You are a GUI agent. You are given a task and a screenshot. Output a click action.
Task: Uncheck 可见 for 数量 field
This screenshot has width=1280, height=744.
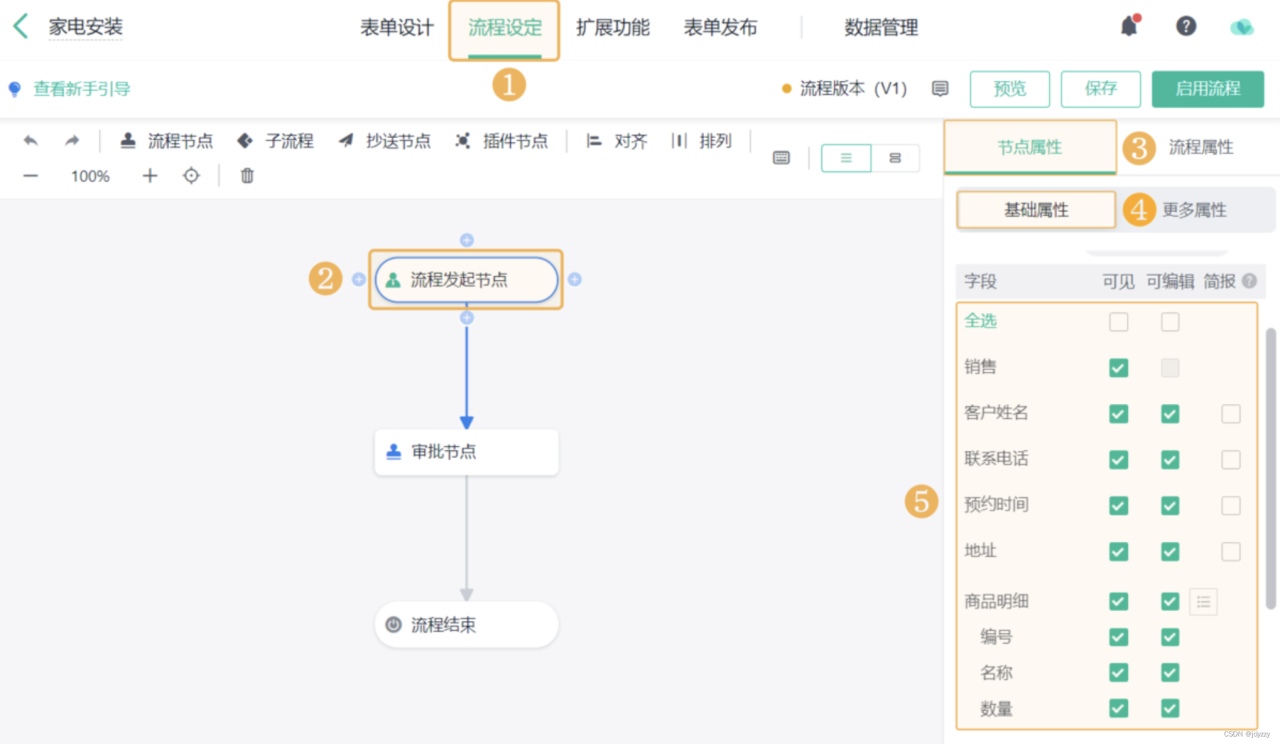[x=1119, y=709]
